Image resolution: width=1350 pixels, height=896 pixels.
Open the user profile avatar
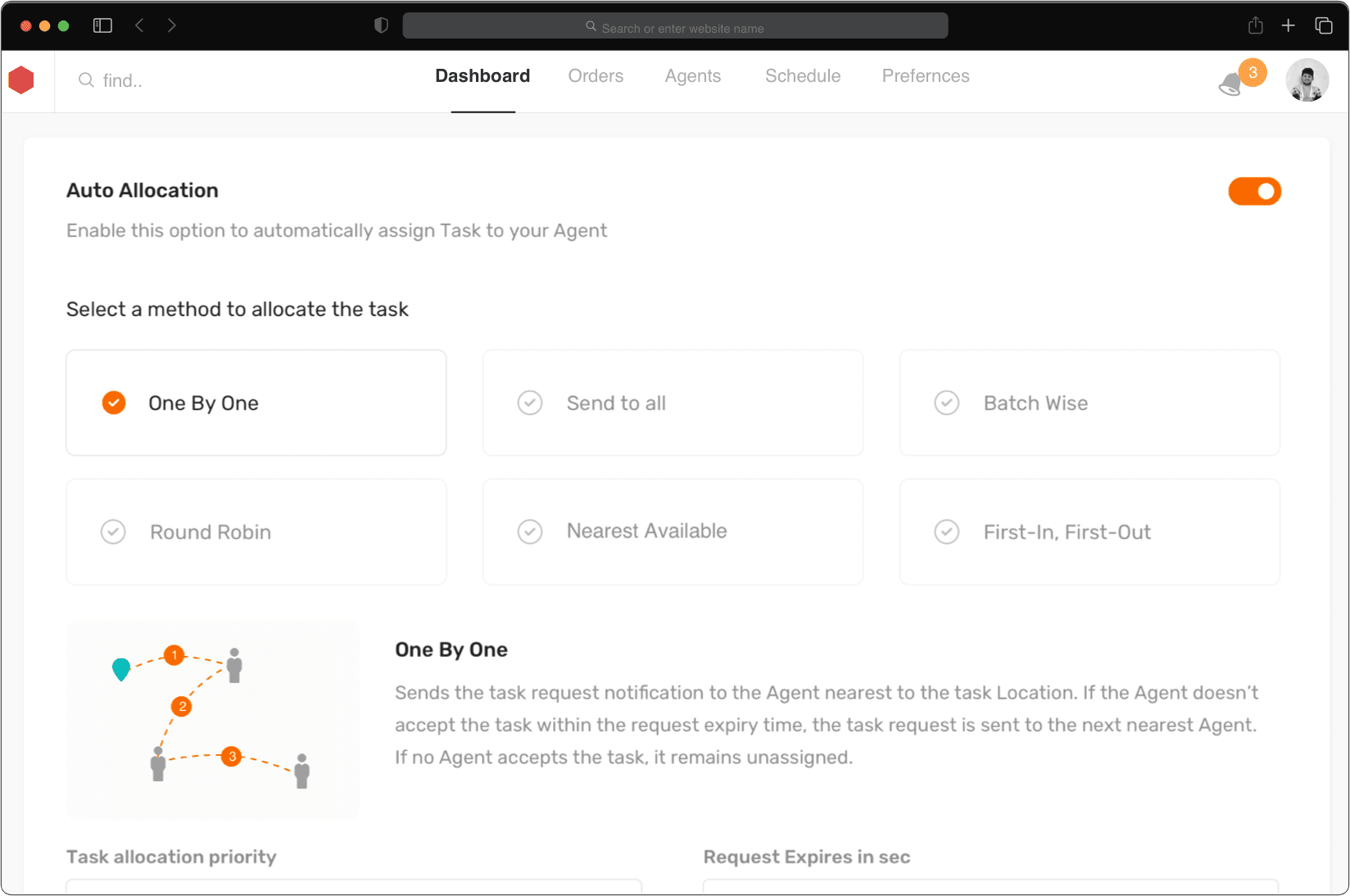tap(1307, 79)
